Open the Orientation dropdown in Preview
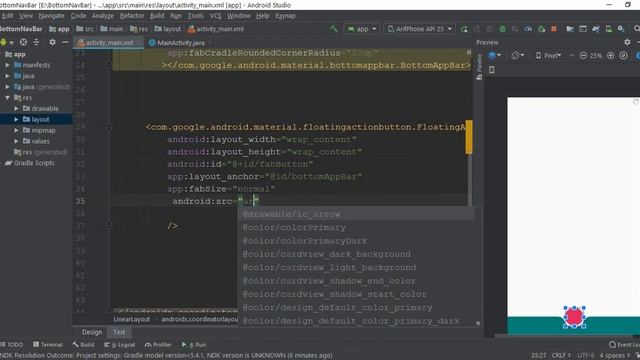This screenshot has width=640, height=360. tap(518, 56)
